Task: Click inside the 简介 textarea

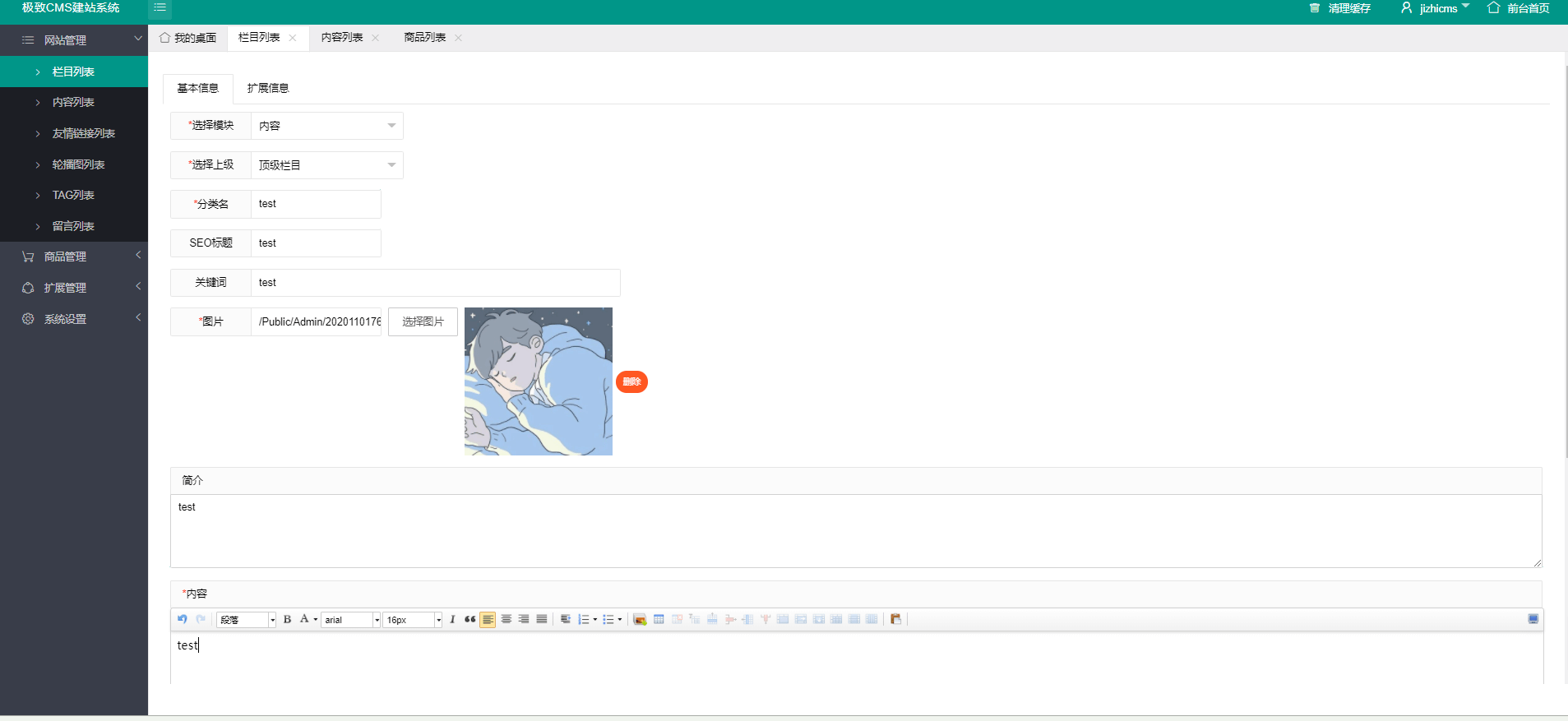Action: coord(856,531)
